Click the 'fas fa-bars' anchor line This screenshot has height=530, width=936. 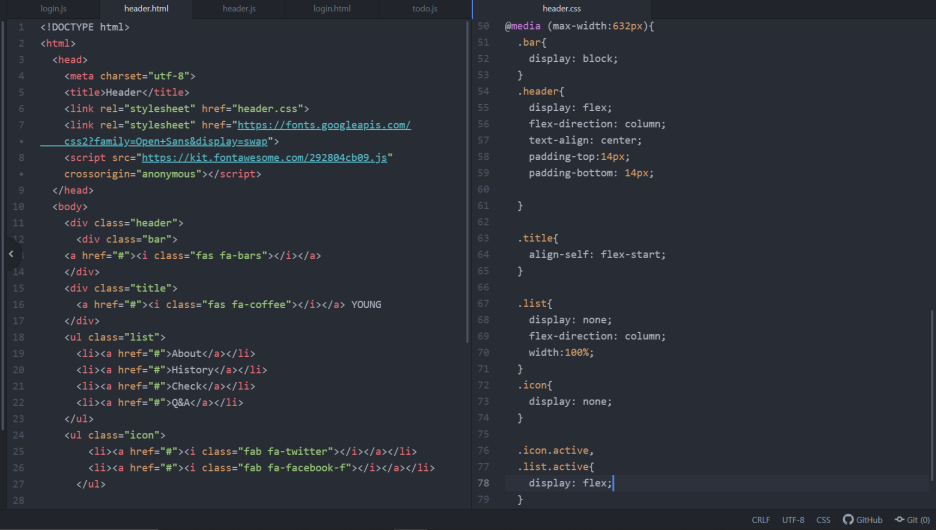click(x=192, y=255)
